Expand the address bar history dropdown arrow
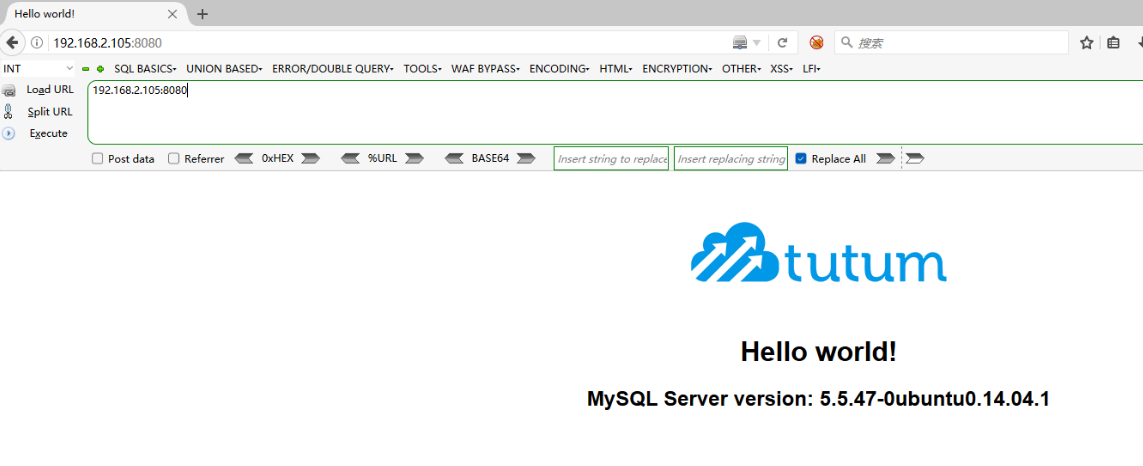Screen dimensions: 1143x466 click(757, 43)
